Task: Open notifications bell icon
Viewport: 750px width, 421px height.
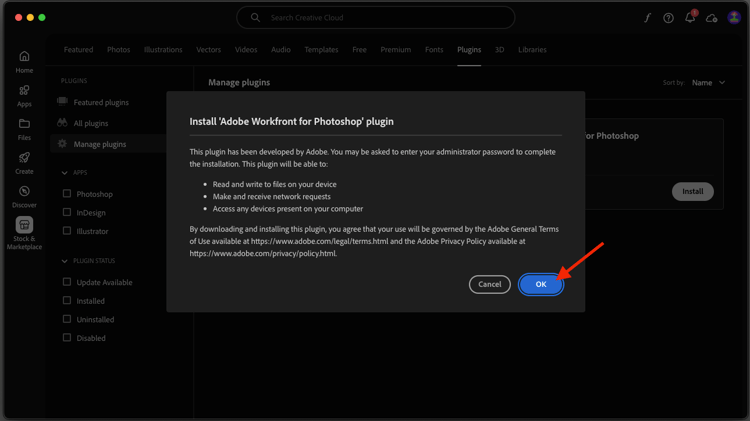Action: [x=690, y=18]
